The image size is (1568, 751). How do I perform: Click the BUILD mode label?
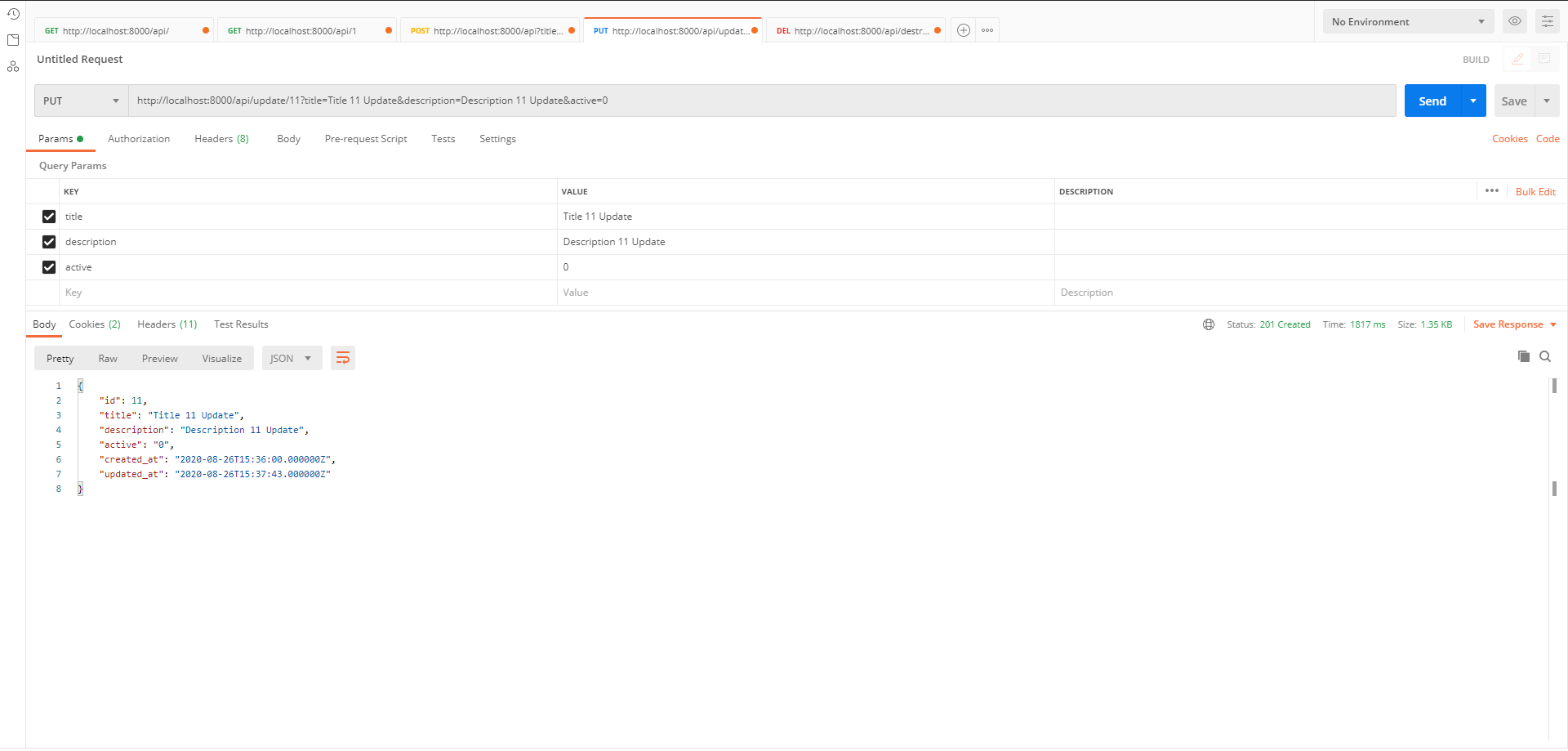point(1476,60)
